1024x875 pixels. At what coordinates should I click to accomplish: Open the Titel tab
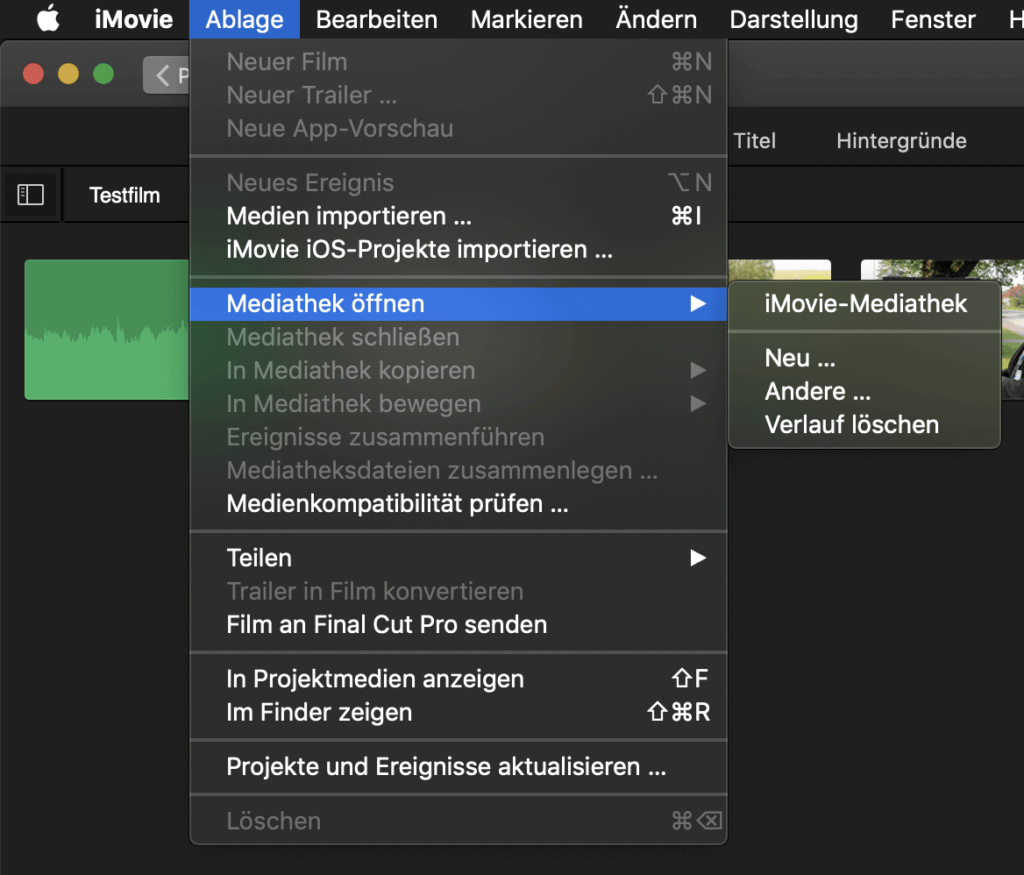point(754,141)
